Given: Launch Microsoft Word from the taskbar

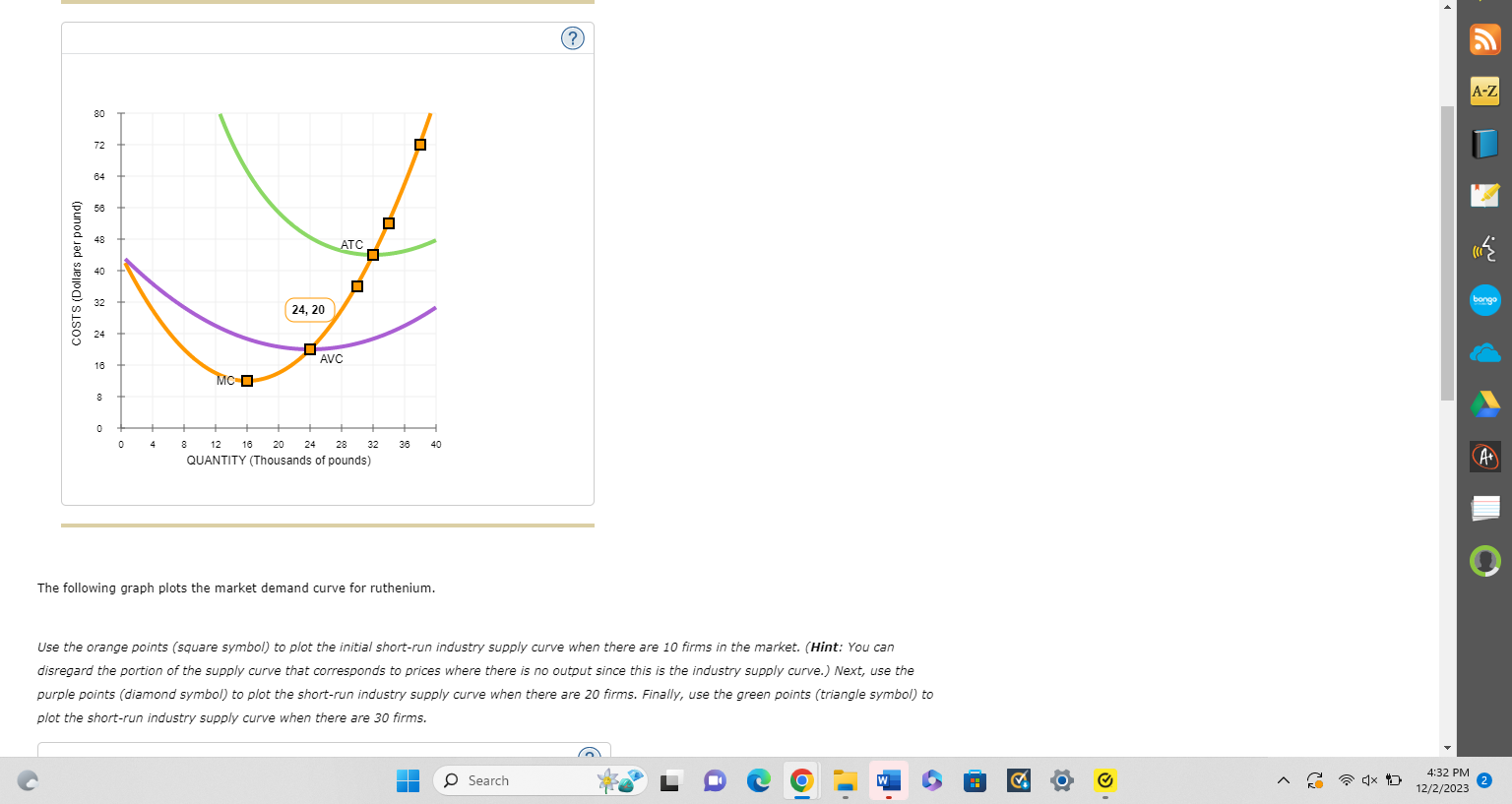Looking at the screenshot, I should click(888, 780).
